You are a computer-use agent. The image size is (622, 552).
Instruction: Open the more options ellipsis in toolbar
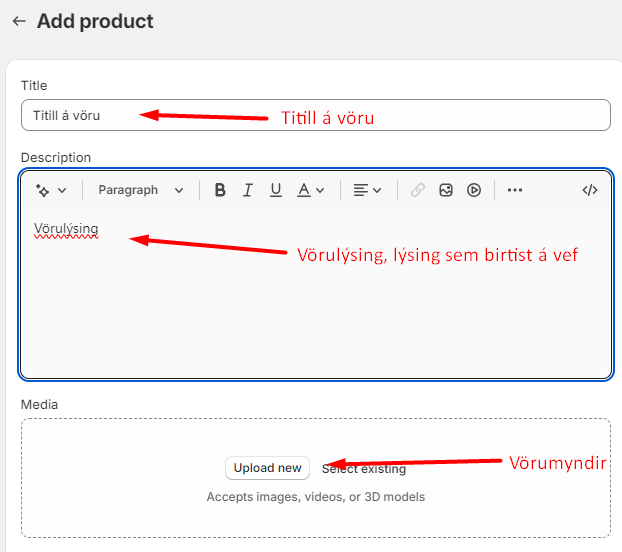[515, 190]
